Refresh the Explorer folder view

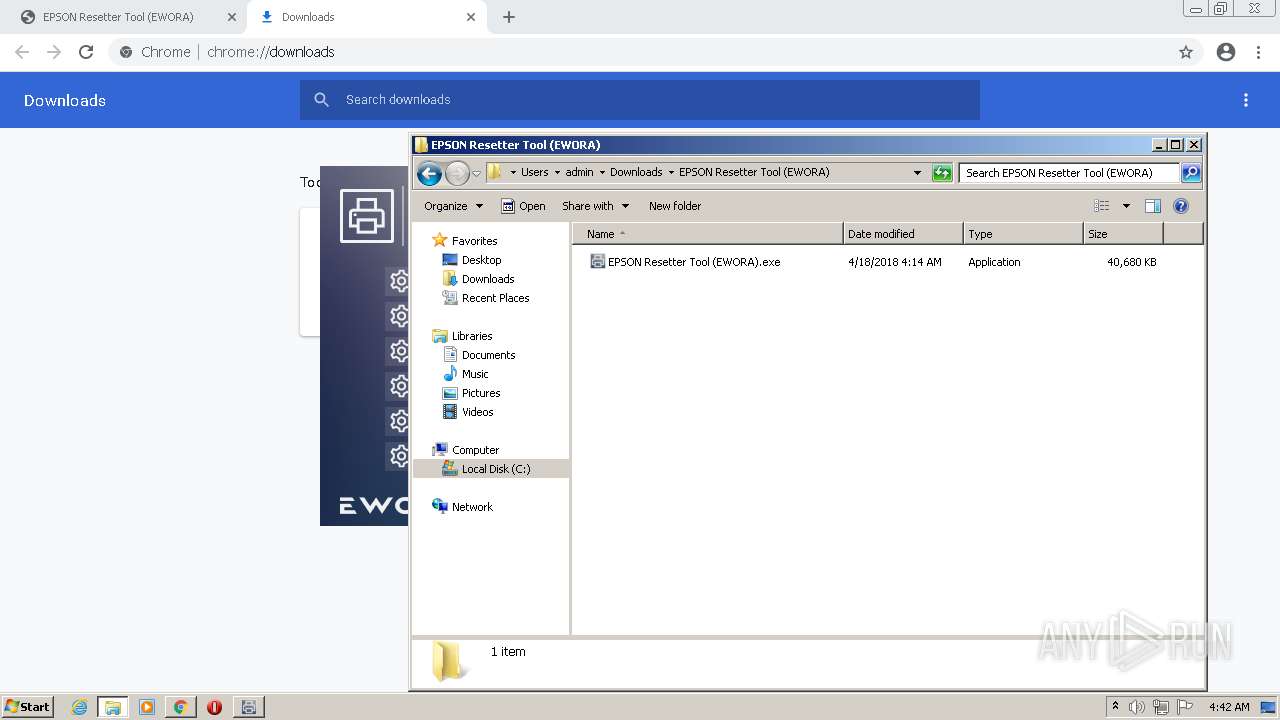[942, 173]
